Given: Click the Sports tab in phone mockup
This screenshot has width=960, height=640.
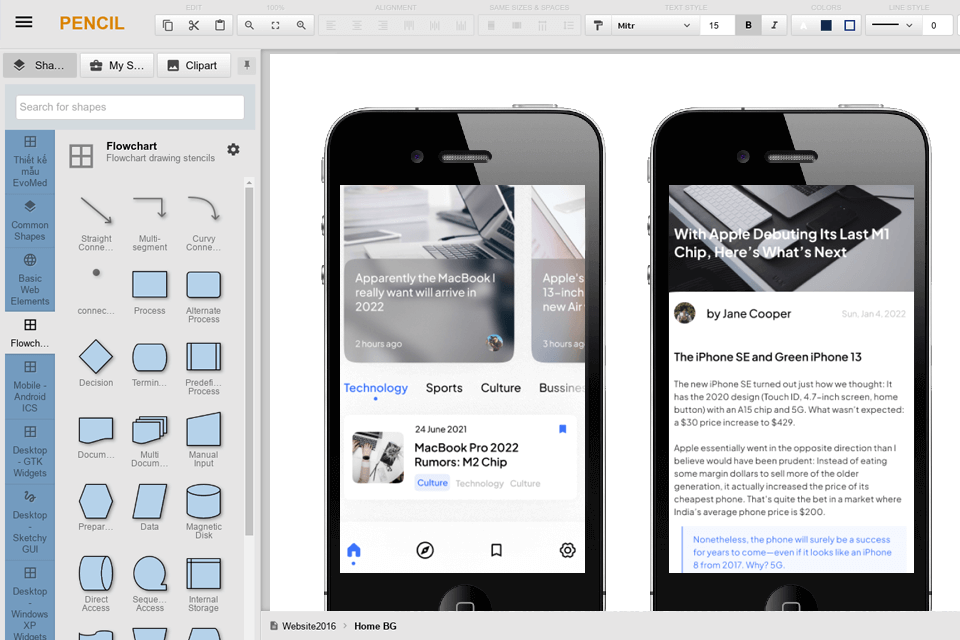Looking at the screenshot, I should (x=444, y=388).
